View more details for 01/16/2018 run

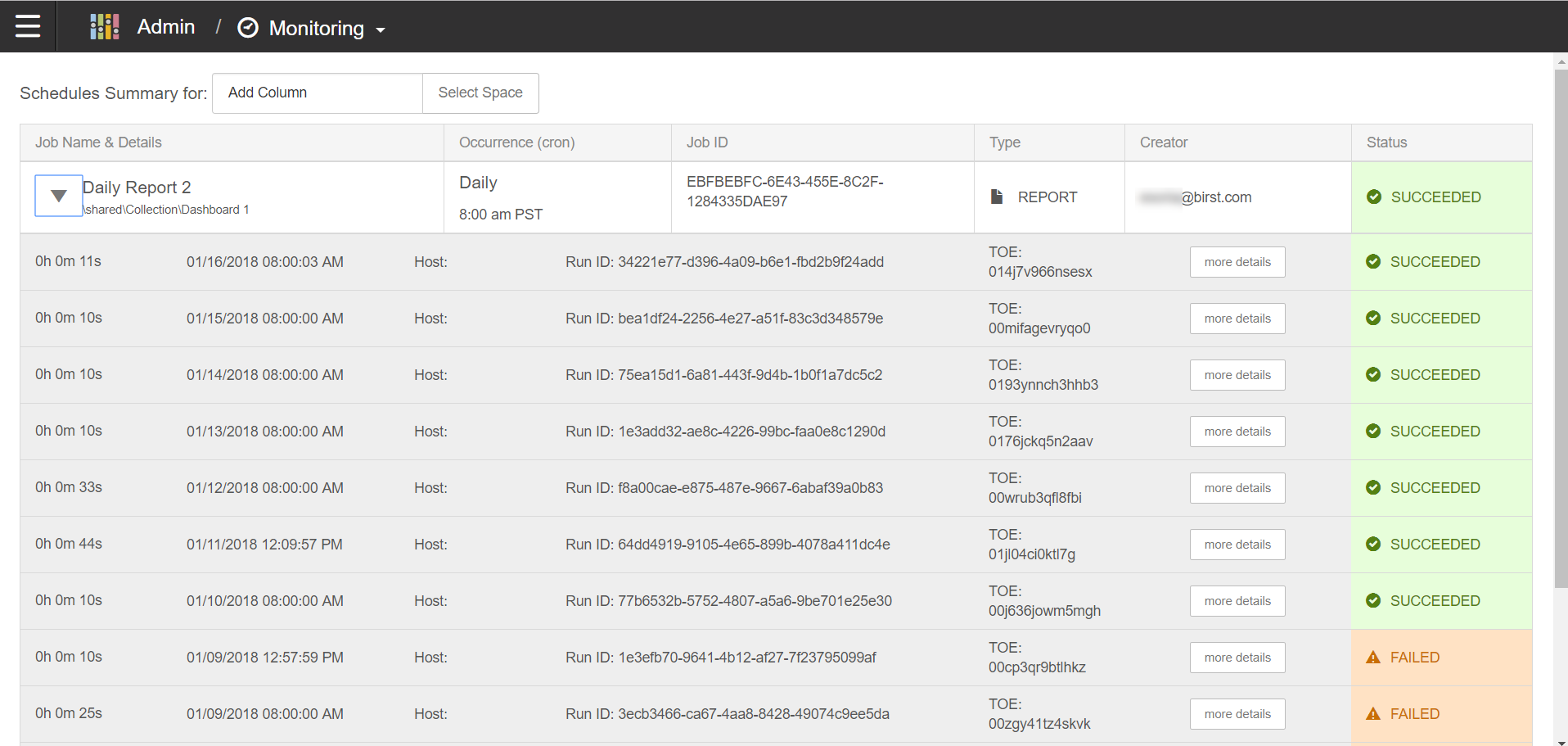1237,262
